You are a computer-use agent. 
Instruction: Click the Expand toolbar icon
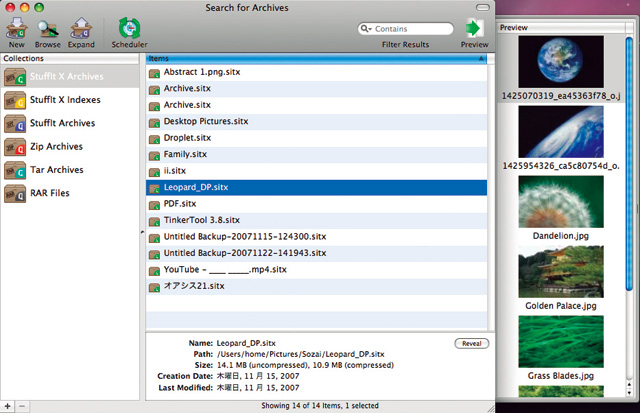(x=81, y=28)
